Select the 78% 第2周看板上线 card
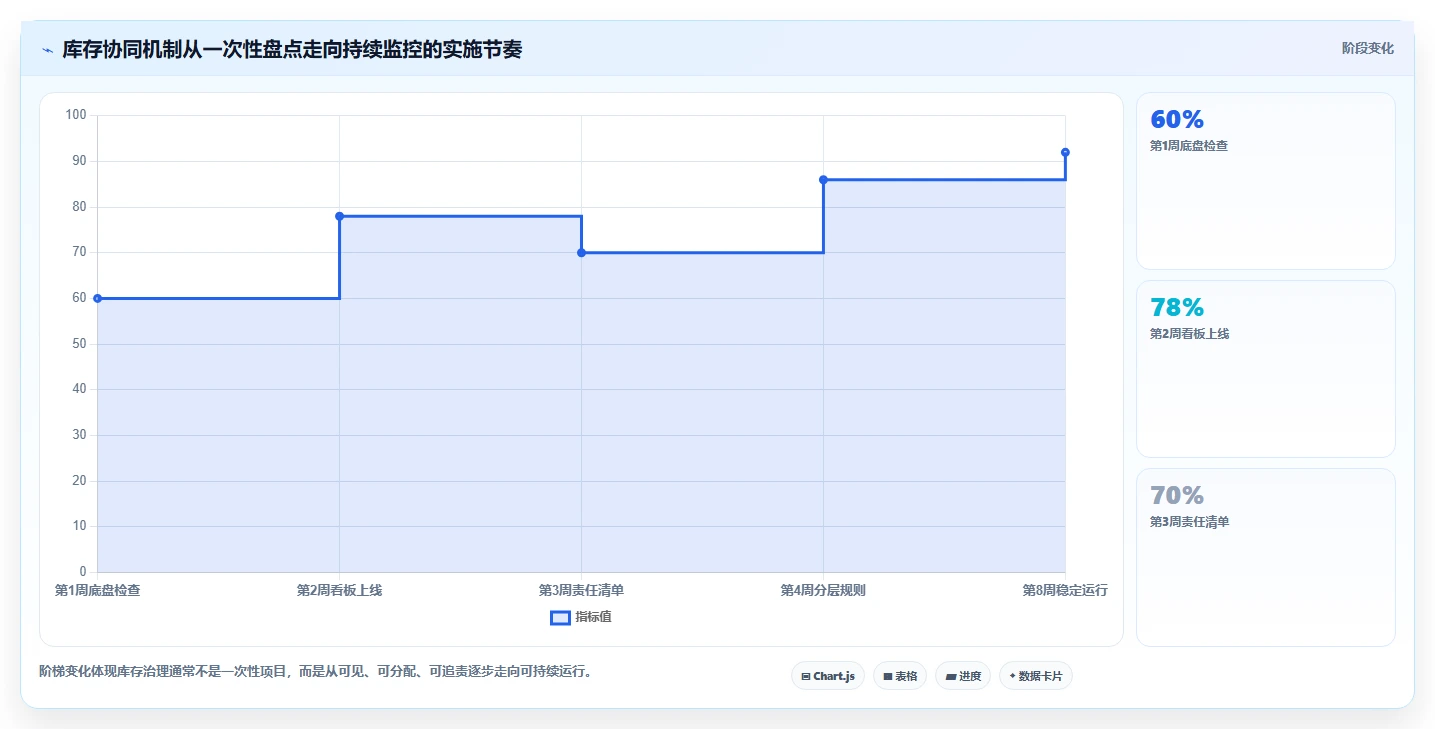The image size is (1435, 729). pos(1265,369)
